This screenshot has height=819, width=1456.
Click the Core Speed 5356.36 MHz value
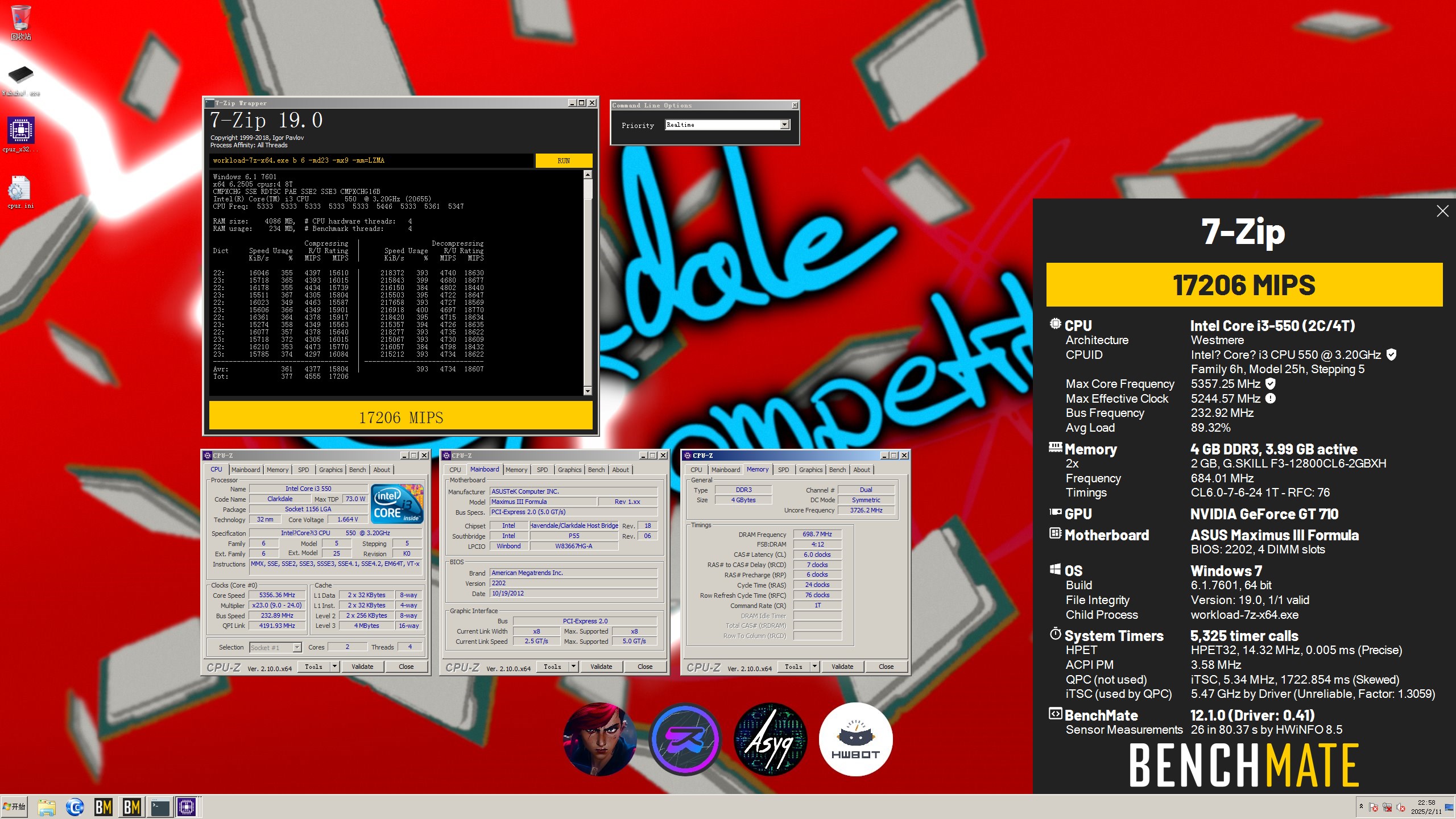point(278,595)
